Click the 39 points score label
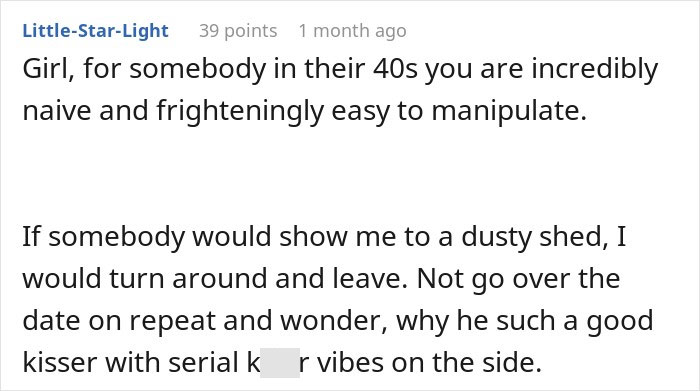The height and width of the screenshot is (391, 700). (x=238, y=31)
